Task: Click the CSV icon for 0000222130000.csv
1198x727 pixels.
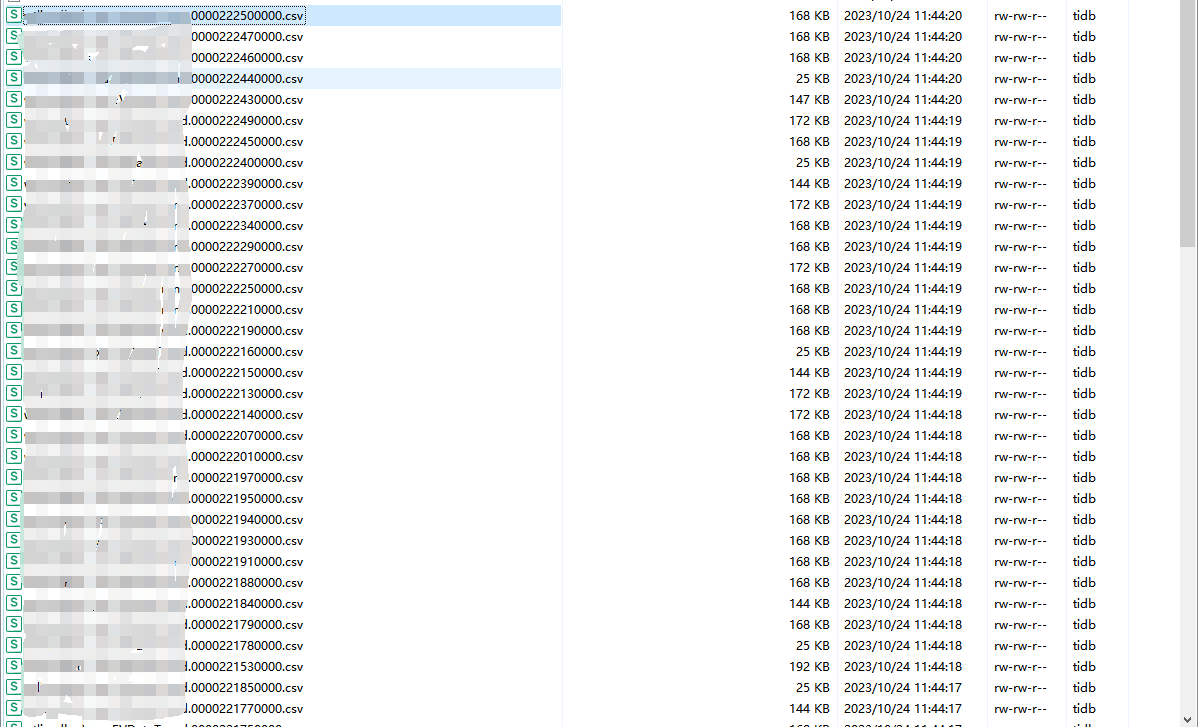Action: 14,393
